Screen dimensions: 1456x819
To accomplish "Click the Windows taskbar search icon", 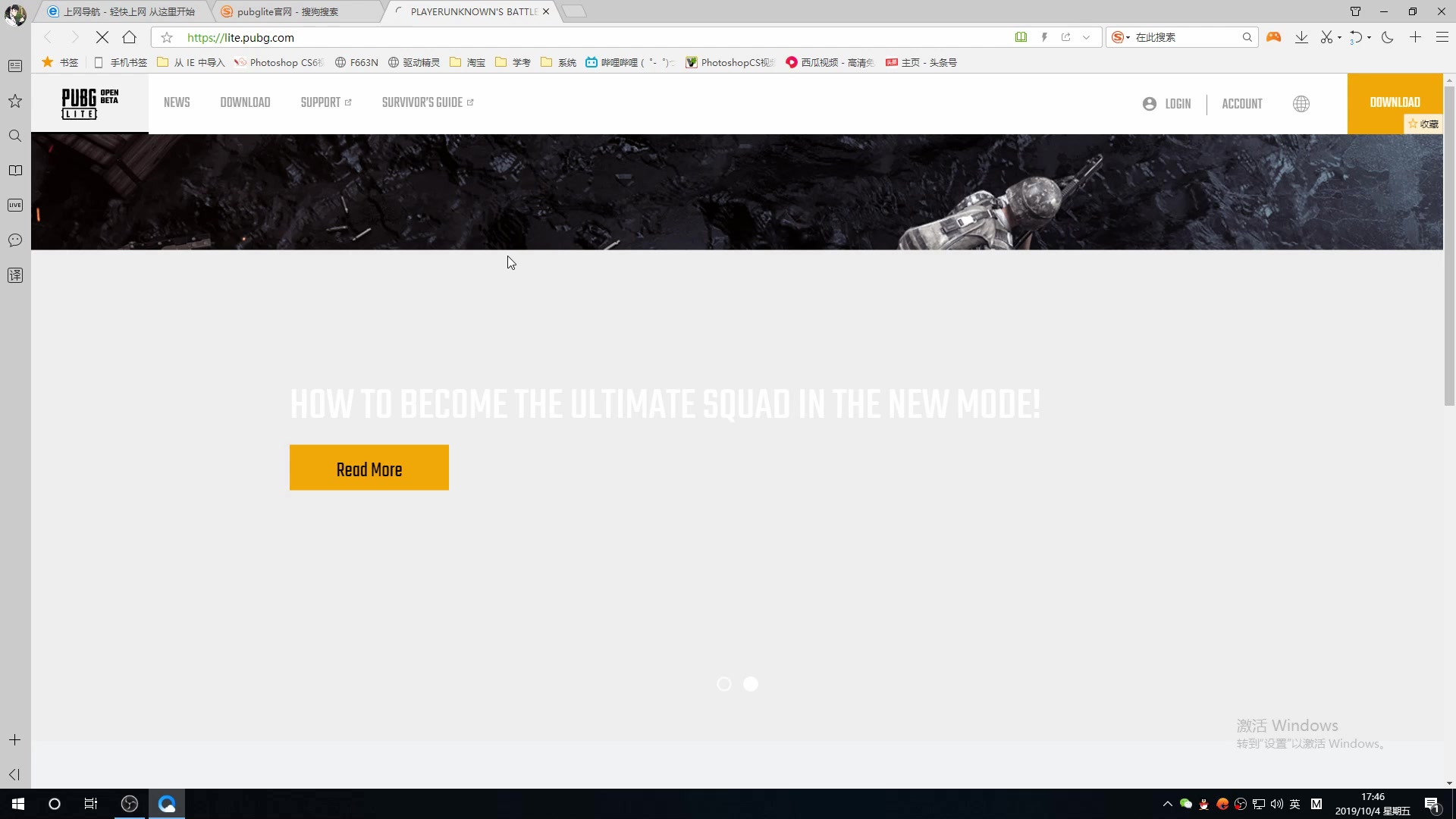I will click(x=55, y=804).
